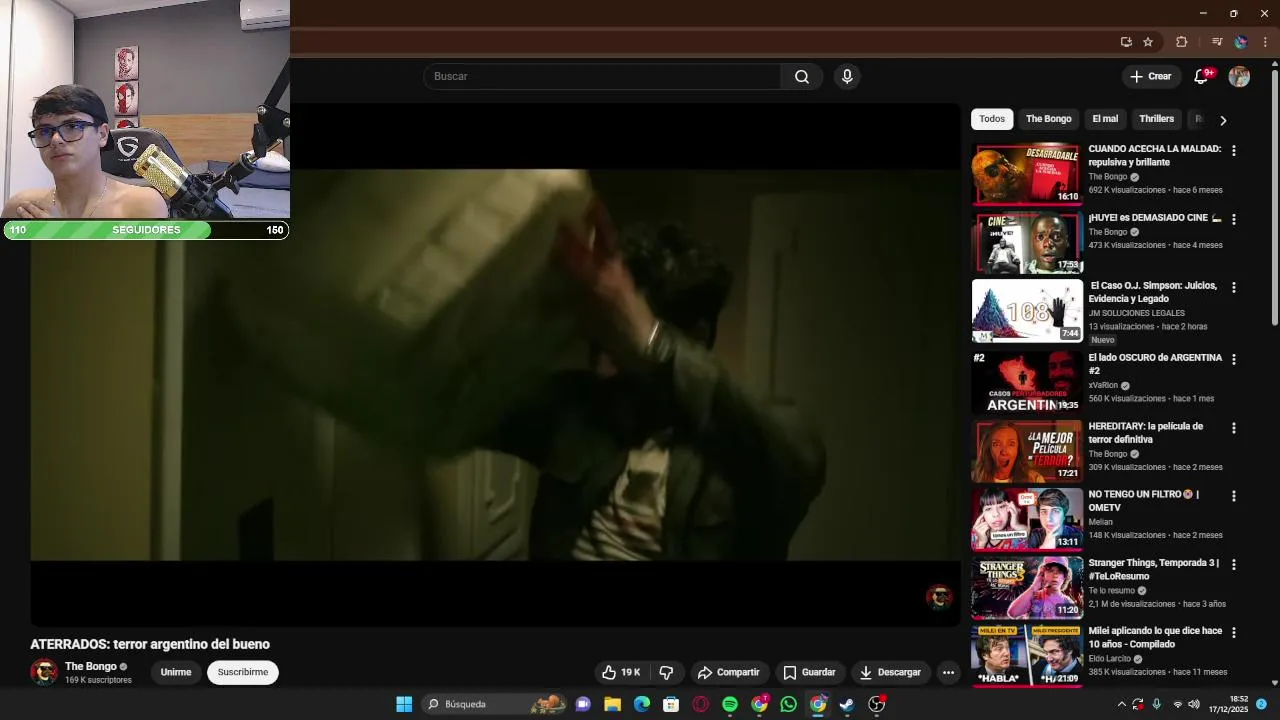This screenshot has height=720, width=1280.
Task: Click the video player to pause
Action: 495,365
